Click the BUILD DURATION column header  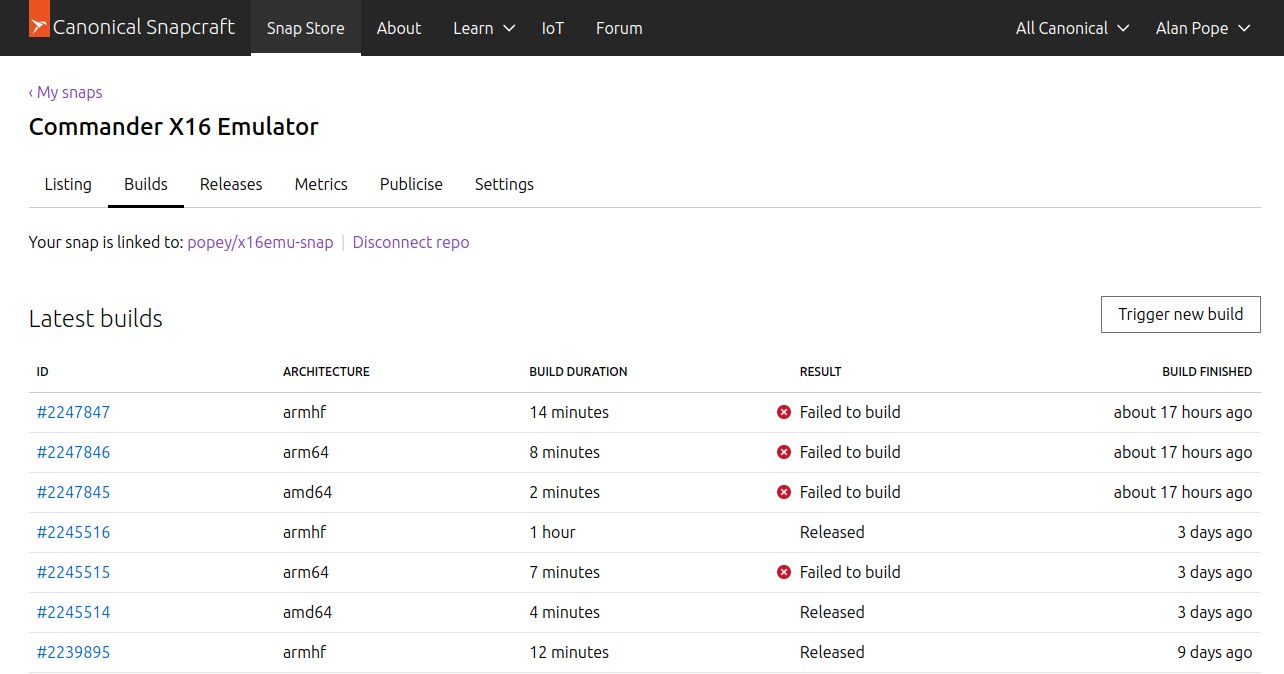pyautogui.click(x=578, y=372)
